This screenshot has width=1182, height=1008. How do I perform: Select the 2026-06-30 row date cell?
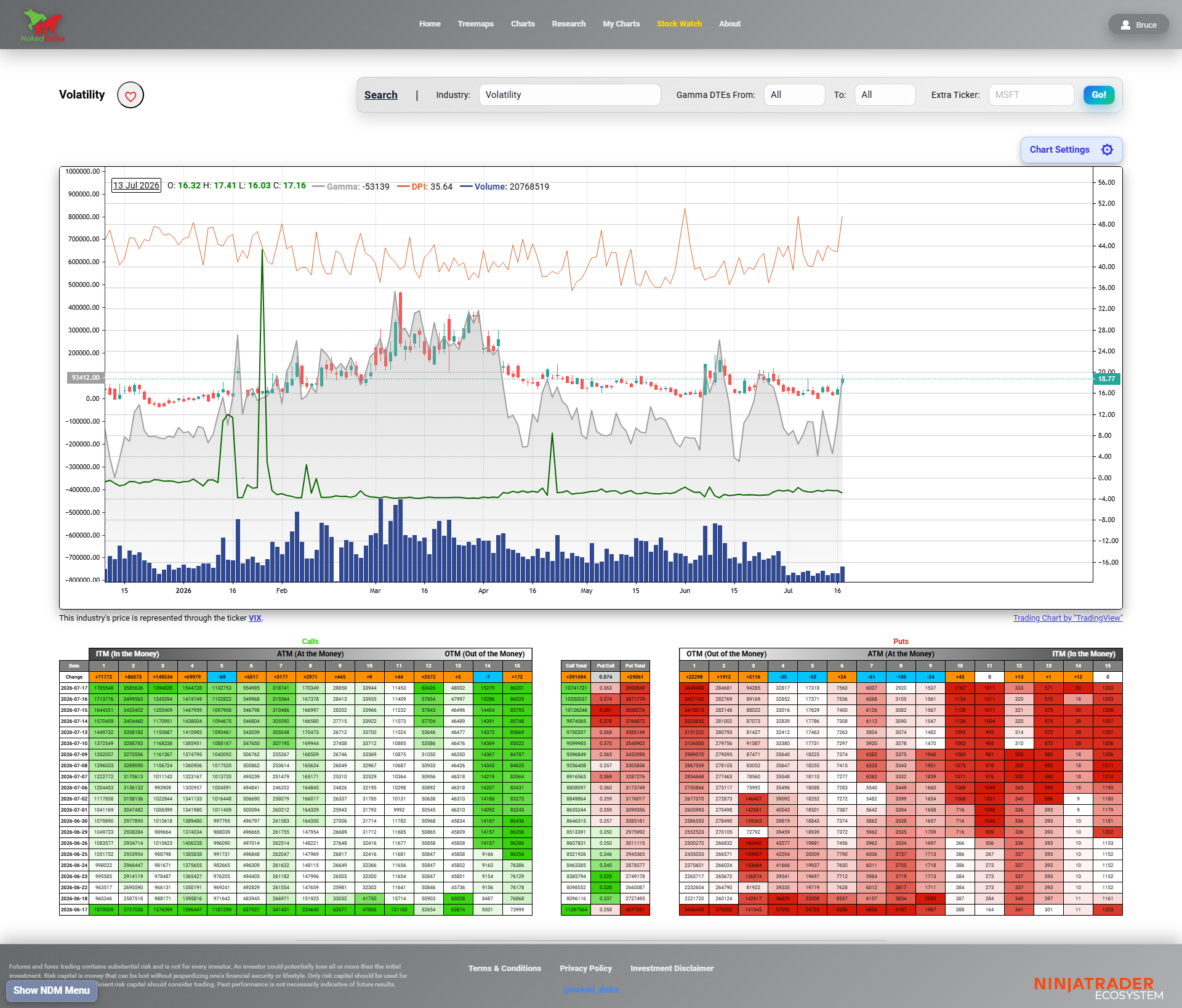(x=74, y=821)
